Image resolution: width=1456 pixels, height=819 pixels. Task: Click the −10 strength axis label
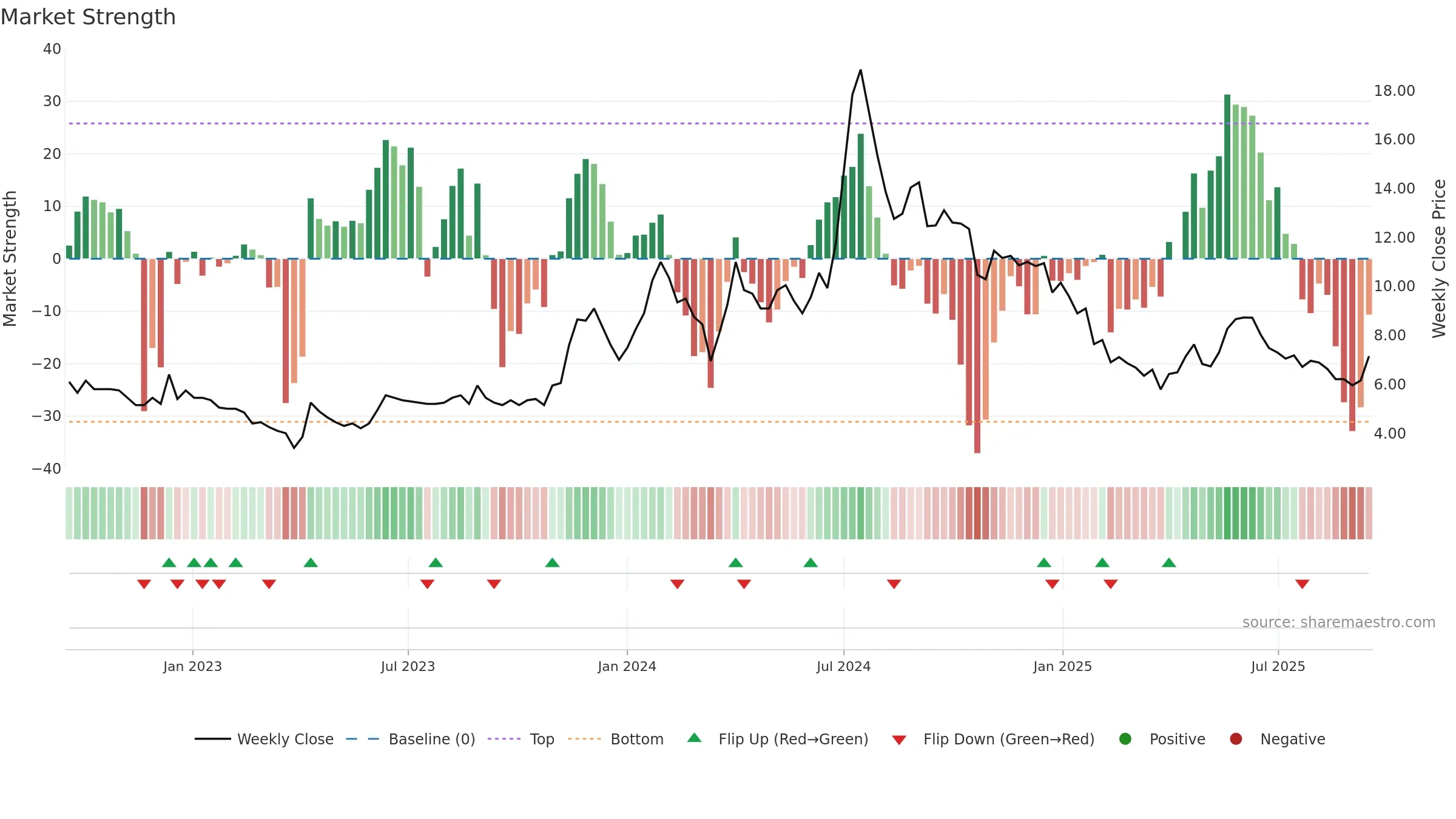pos(47,311)
